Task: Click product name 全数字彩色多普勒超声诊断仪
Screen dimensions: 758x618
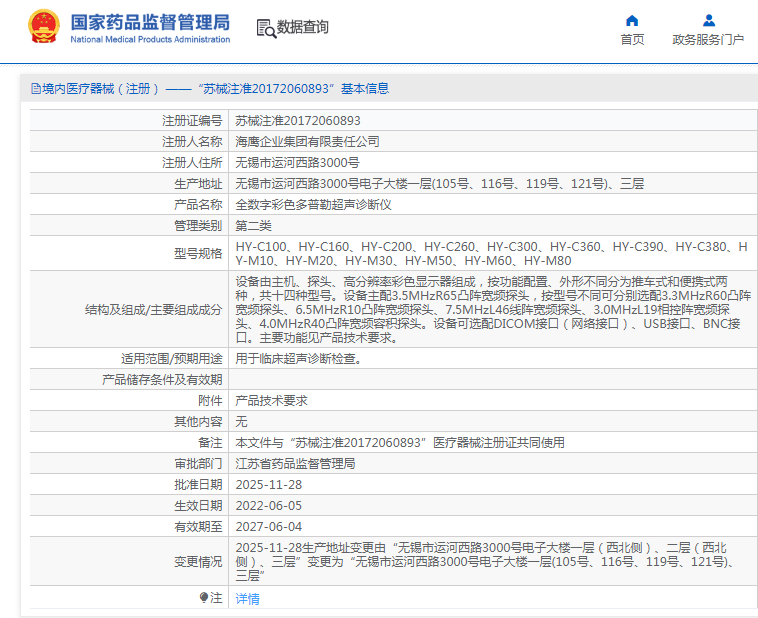Action: [x=313, y=204]
